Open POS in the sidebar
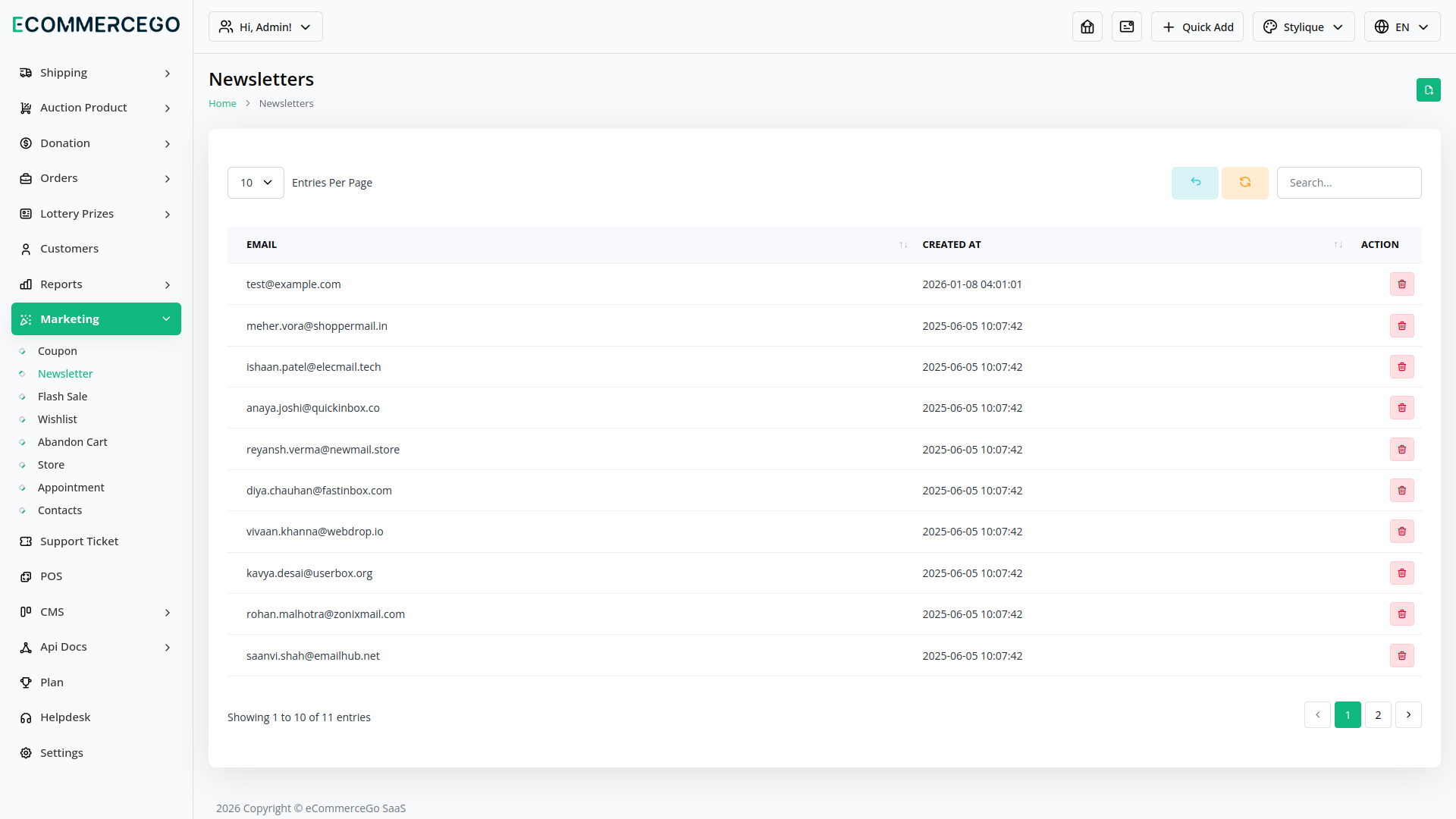Screen dimensions: 1456x819 (x=96, y=576)
